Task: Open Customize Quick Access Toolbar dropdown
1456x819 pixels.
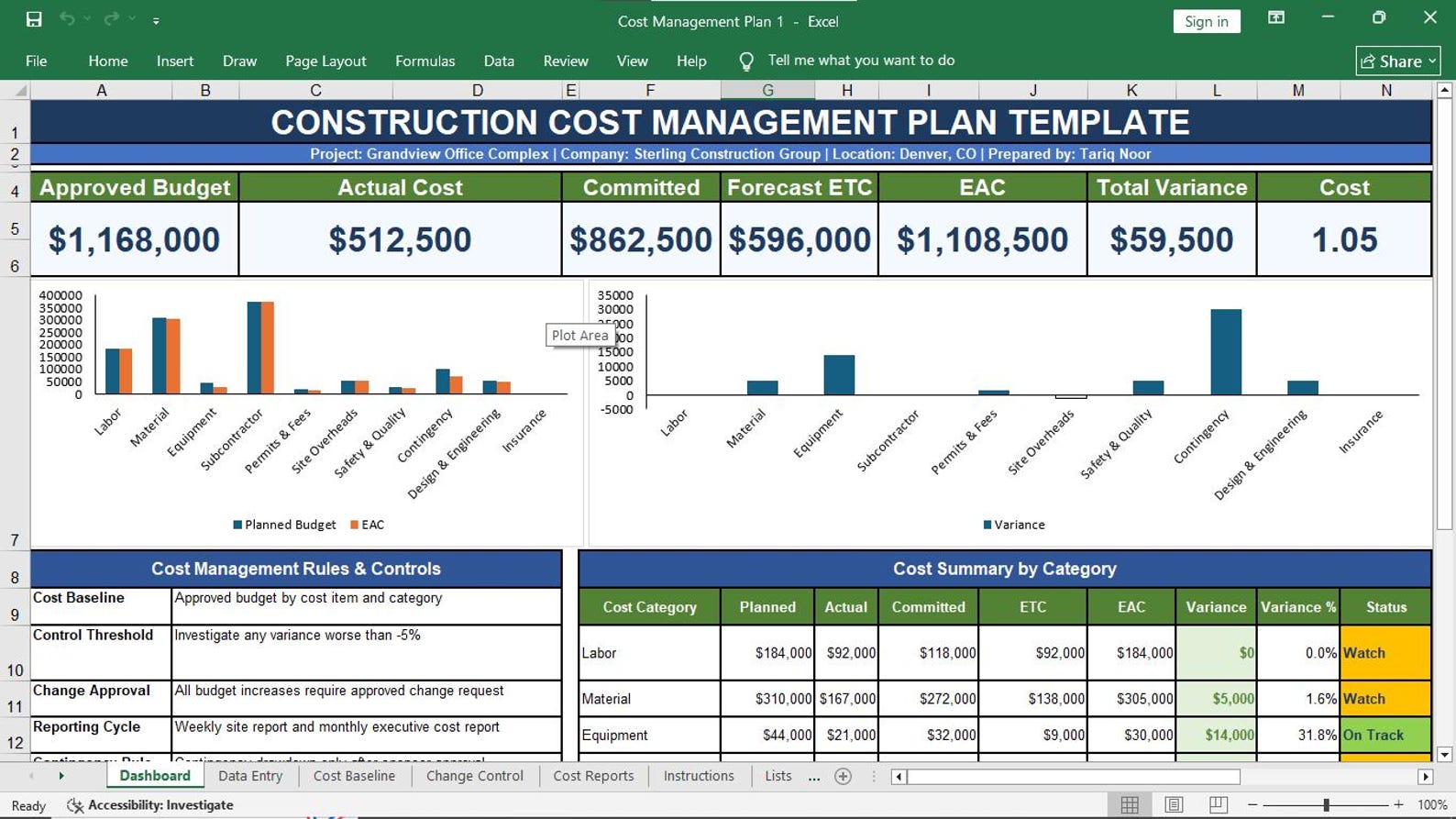Action: (x=156, y=20)
